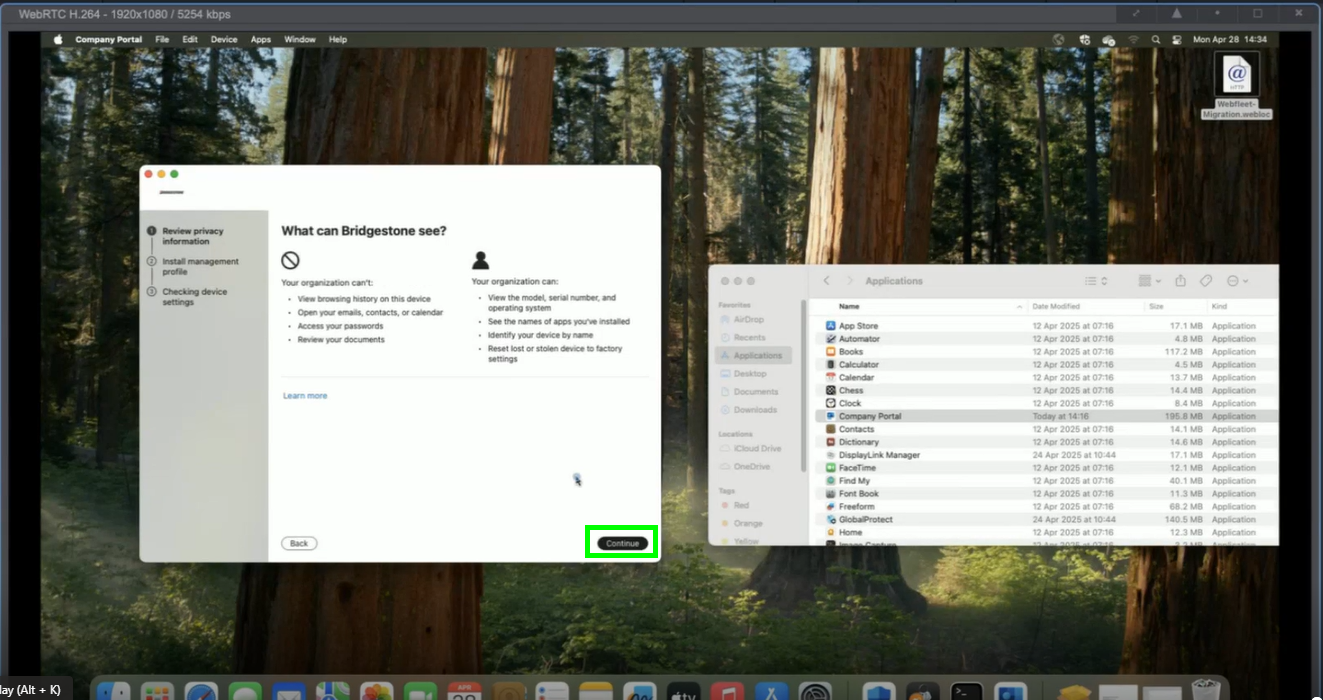
Task: Select the Webfleet-Migration.webloc desktop file
Action: [1236, 86]
